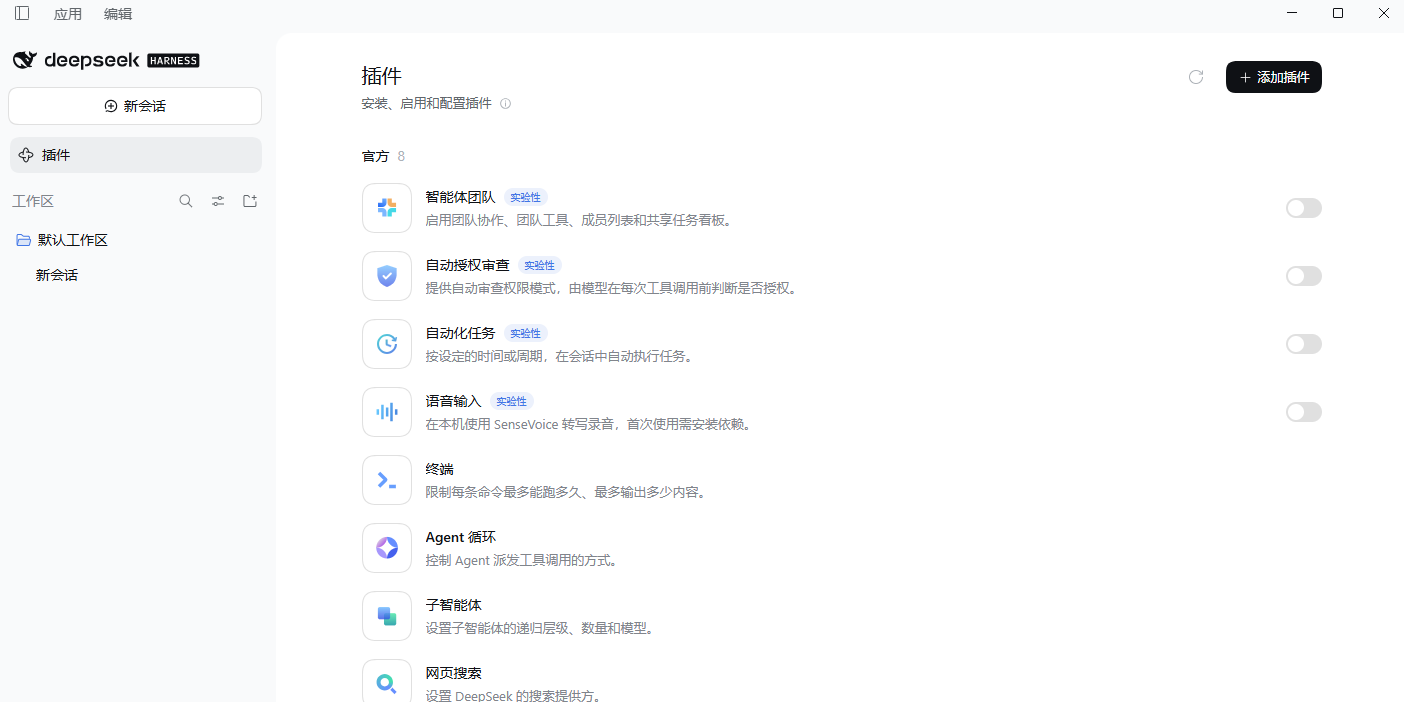
Task: Click the 自动化任务 clock icon
Action: [387, 344]
